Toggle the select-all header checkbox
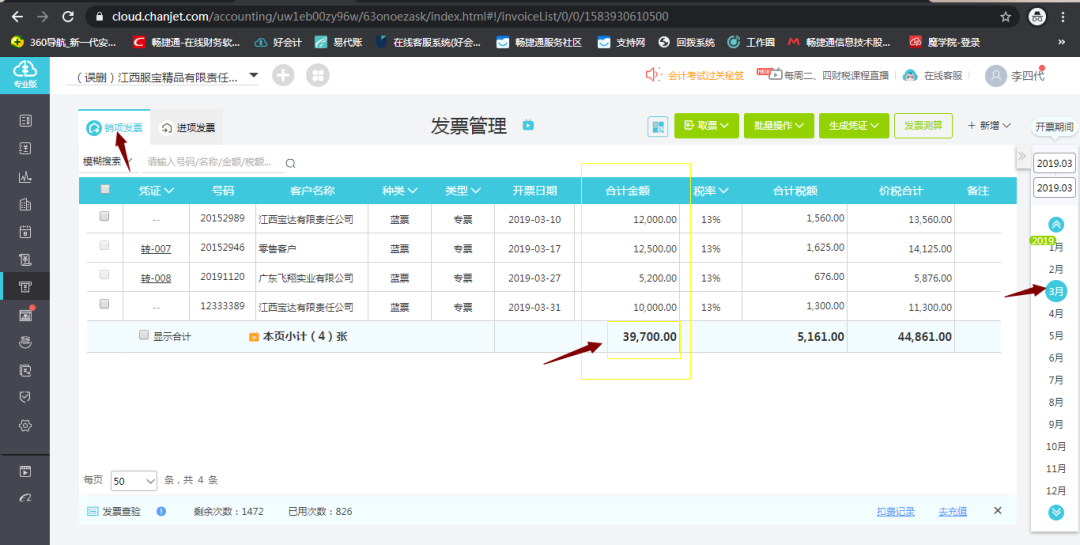This screenshot has width=1080, height=545. coord(105,189)
